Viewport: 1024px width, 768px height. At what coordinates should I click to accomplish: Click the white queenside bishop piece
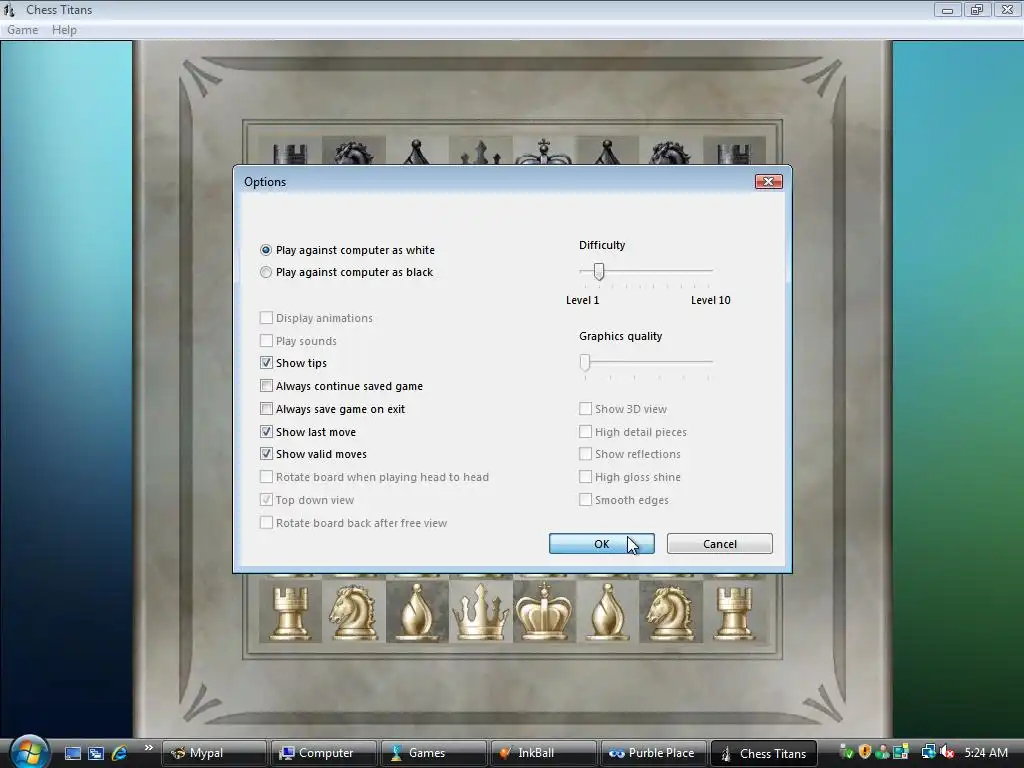(x=417, y=612)
